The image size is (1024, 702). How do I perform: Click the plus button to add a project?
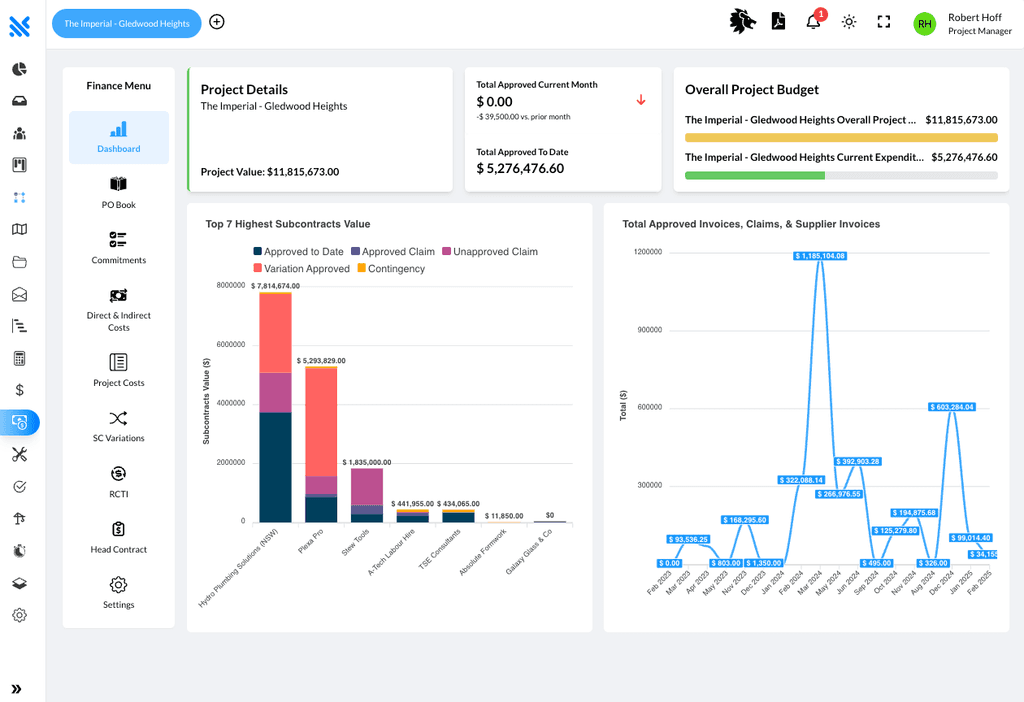click(217, 21)
